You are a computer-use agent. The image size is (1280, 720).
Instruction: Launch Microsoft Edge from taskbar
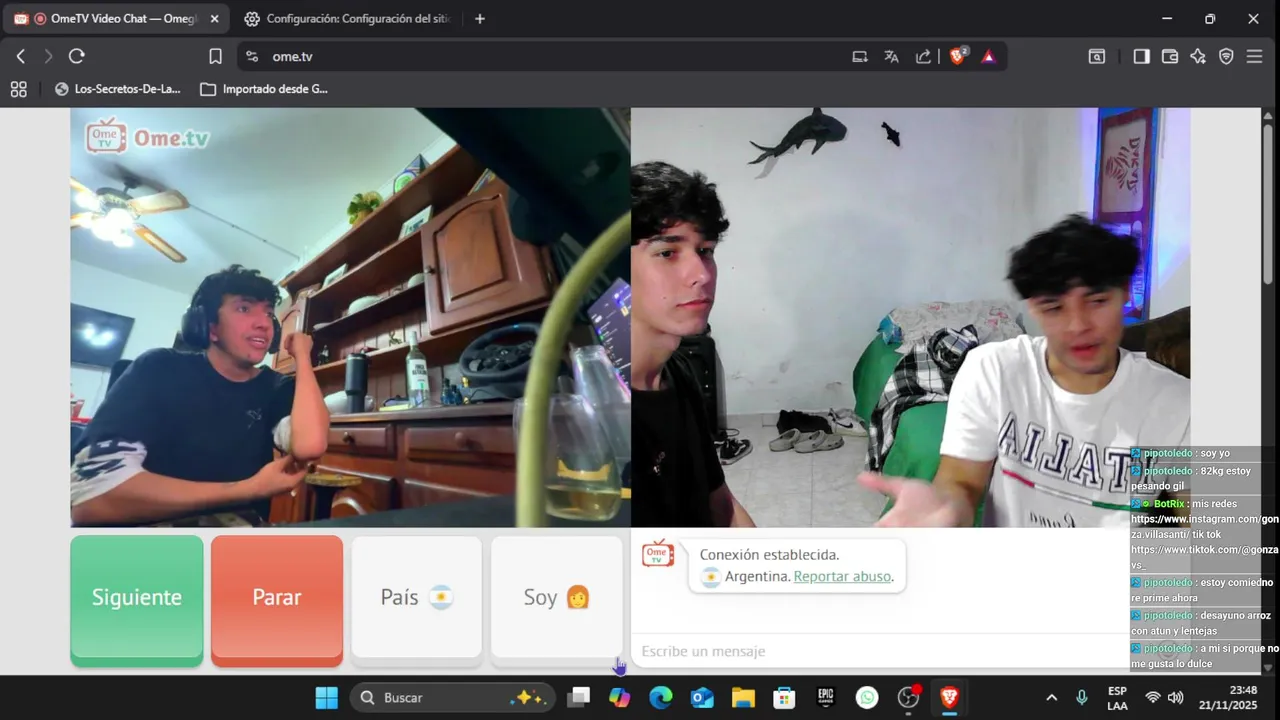pyautogui.click(x=661, y=698)
